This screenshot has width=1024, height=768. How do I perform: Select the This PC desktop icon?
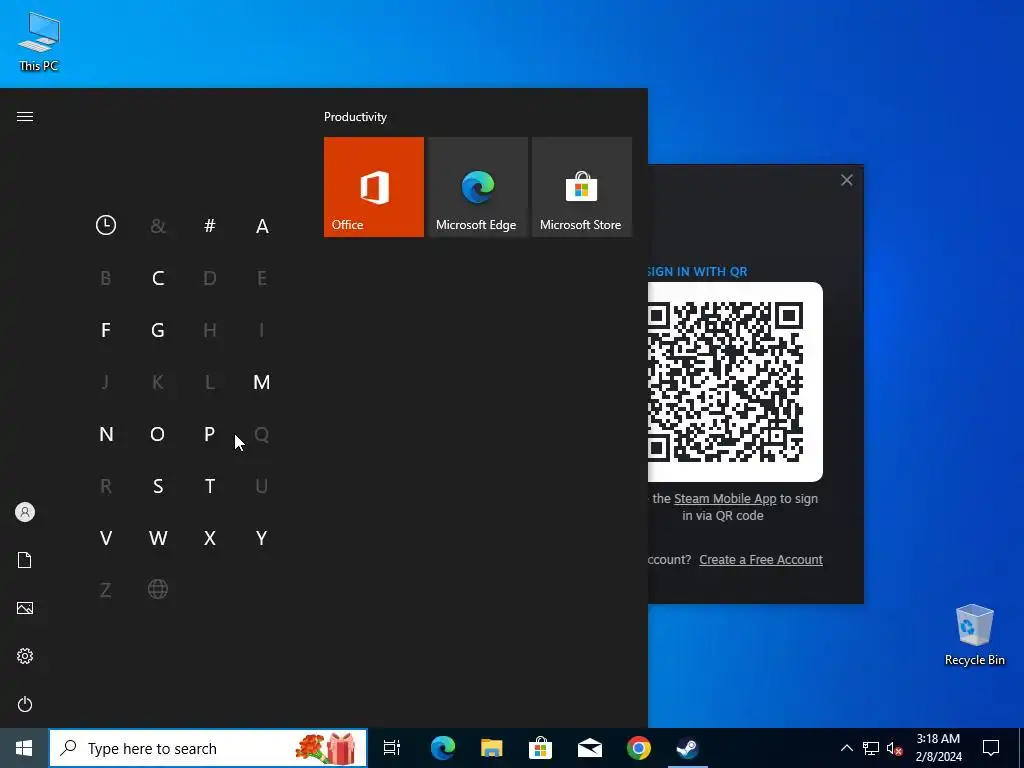(x=39, y=42)
